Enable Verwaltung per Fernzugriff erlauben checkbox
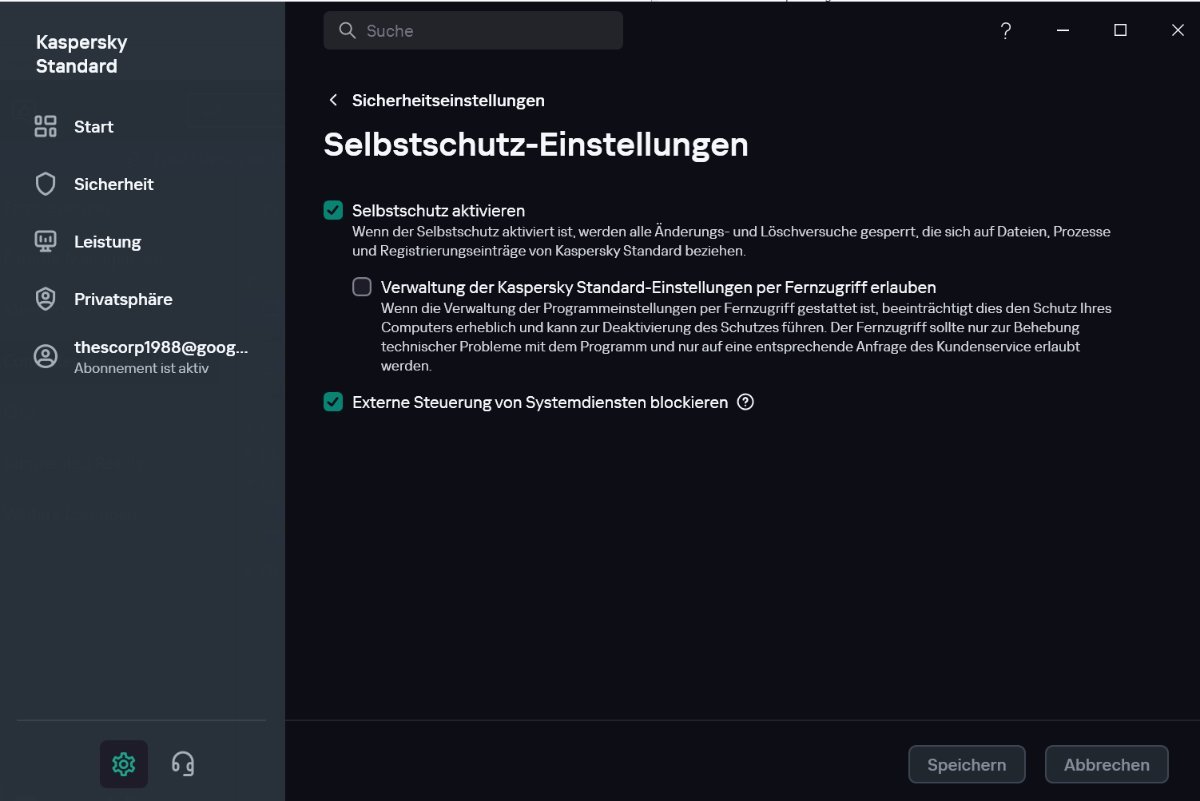 tap(362, 287)
